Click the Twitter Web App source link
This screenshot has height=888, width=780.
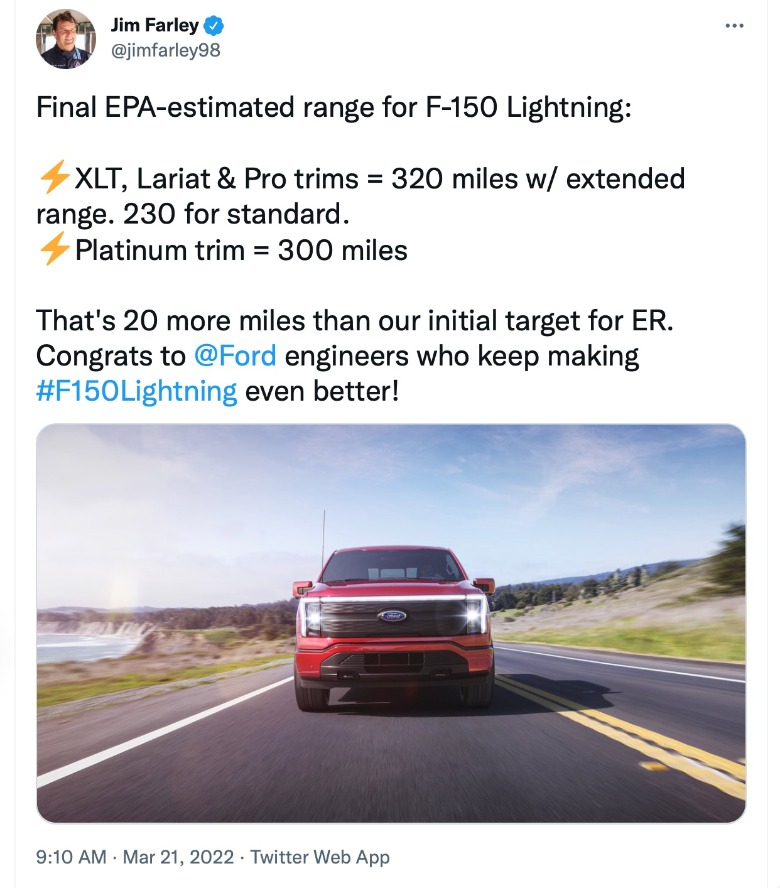pos(320,857)
